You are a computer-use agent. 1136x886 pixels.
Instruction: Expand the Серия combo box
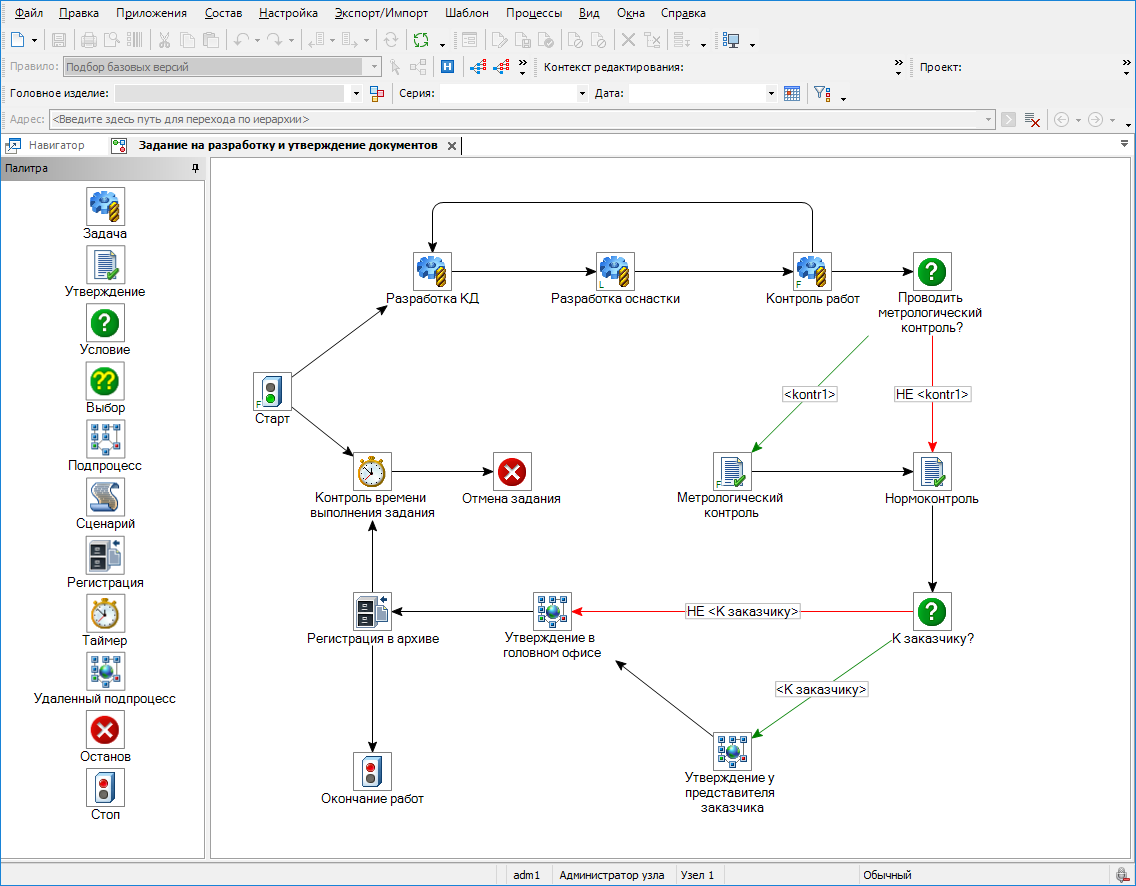coord(582,93)
